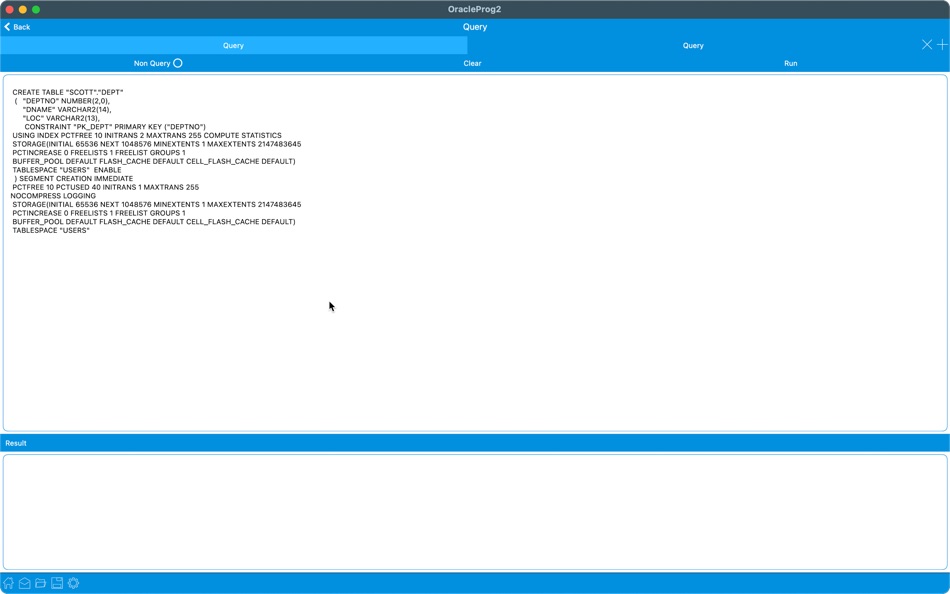Select the highlighted left Query tab
Viewport: 950px width, 594px height.
point(234,44)
